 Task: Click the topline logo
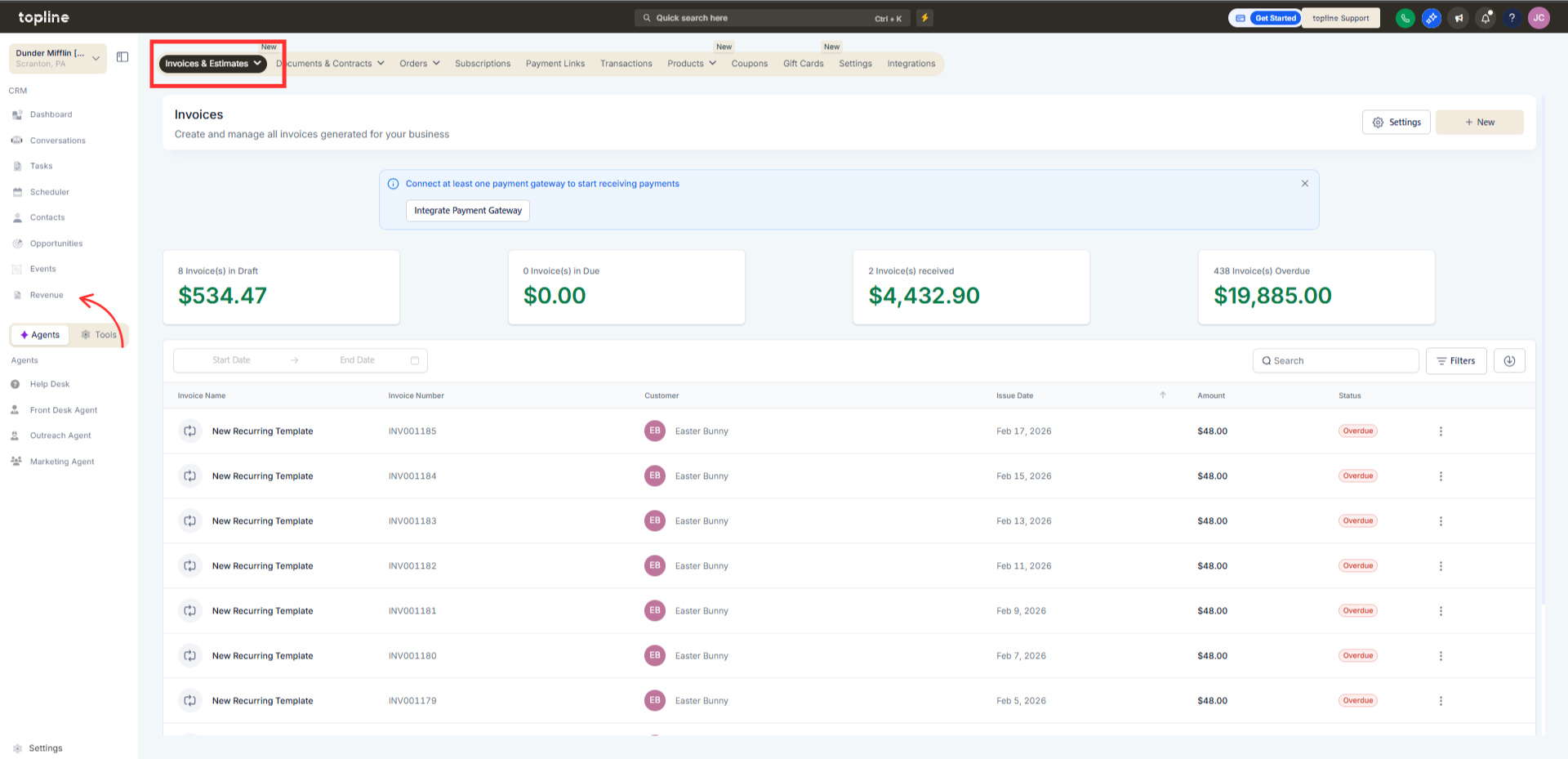click(44, 17)
